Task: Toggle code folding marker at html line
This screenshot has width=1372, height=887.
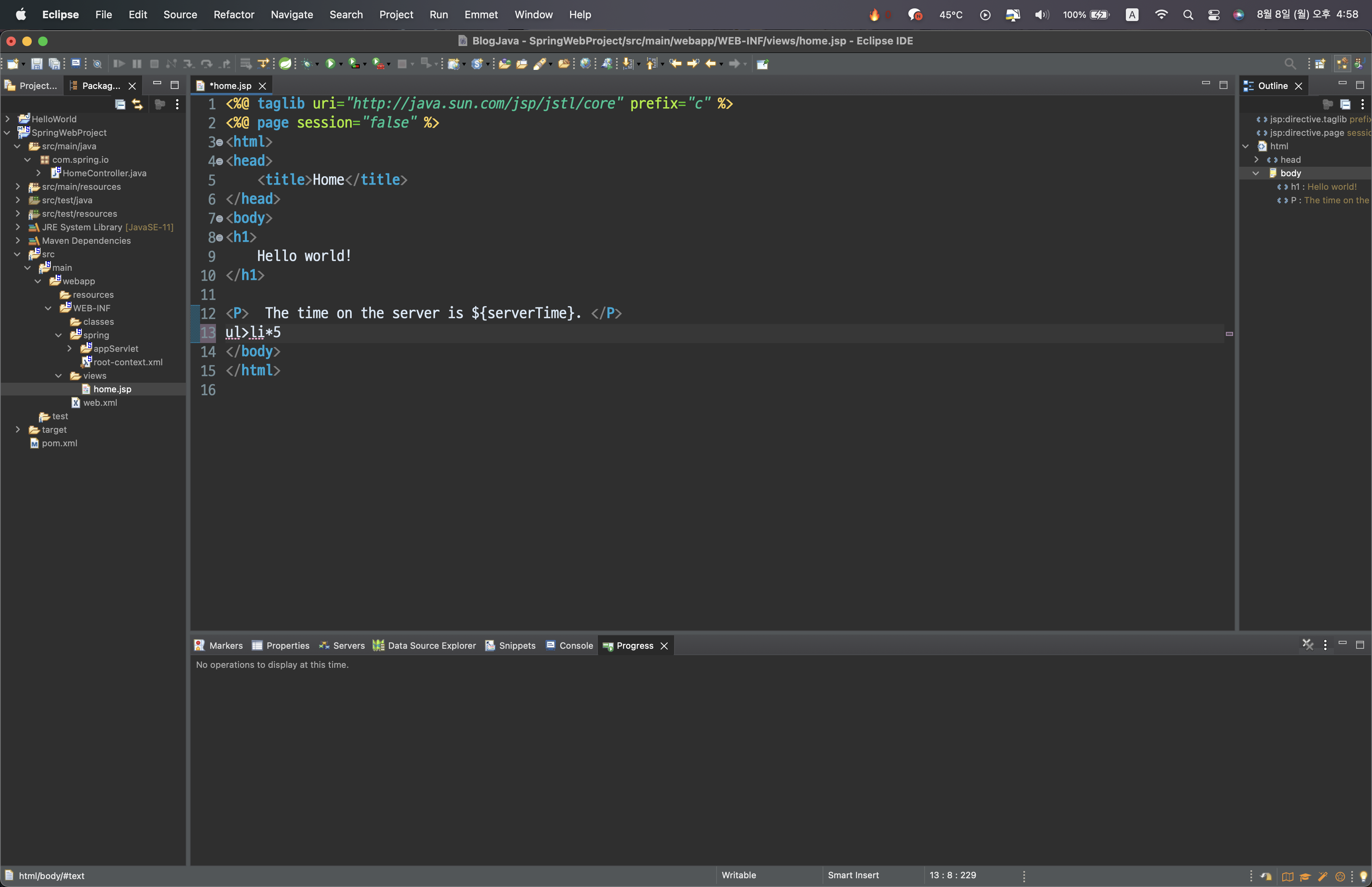Action: click(x=220, y=142)
